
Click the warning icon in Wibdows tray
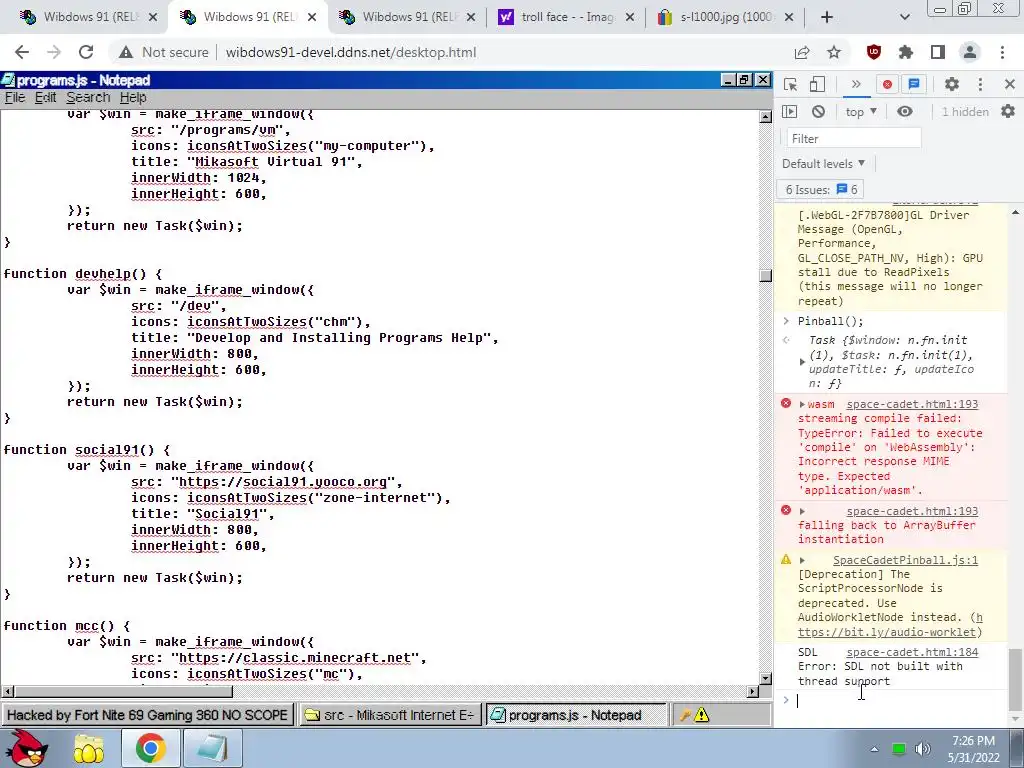coord(702,715)
